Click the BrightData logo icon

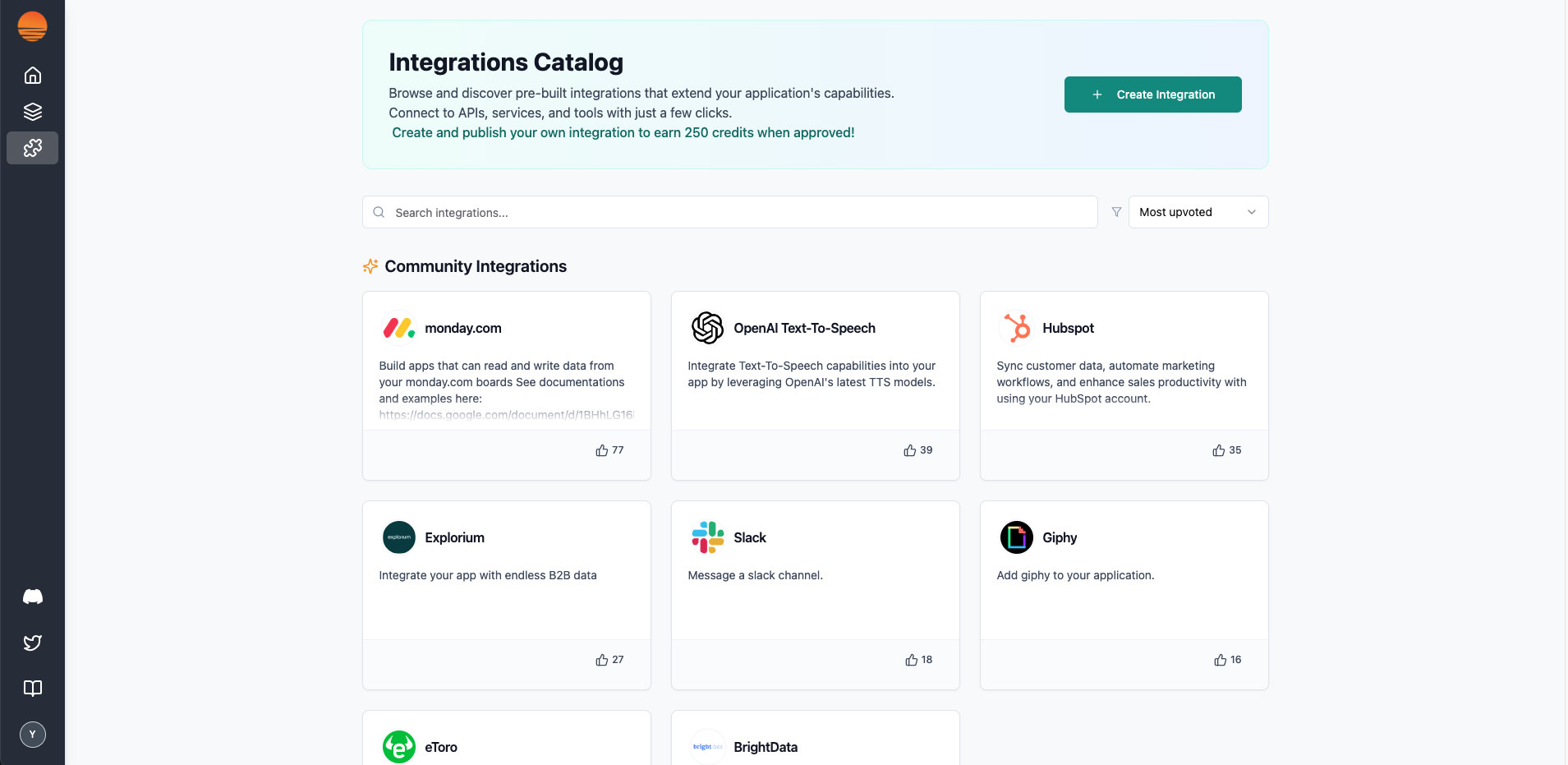click(x=708, y=748)
